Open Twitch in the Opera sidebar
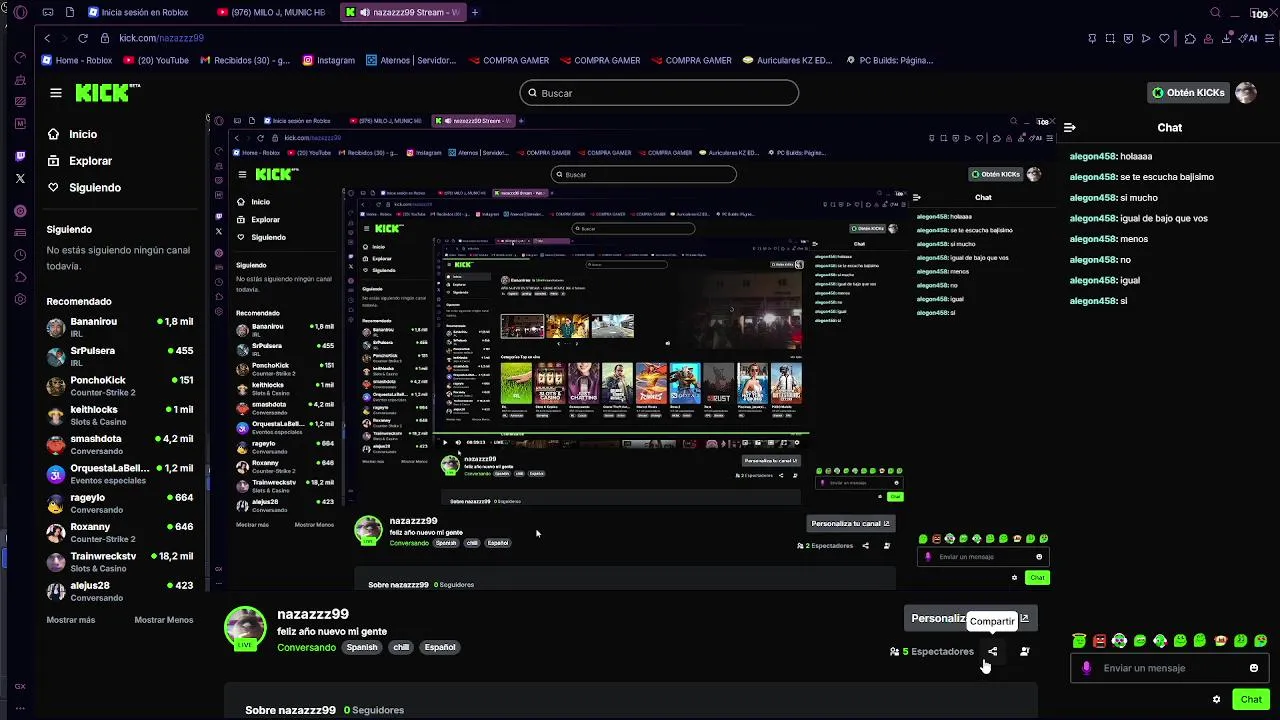Image resolution: width=1280 pixels, height=720 pixels. click(x=20, y=156)
